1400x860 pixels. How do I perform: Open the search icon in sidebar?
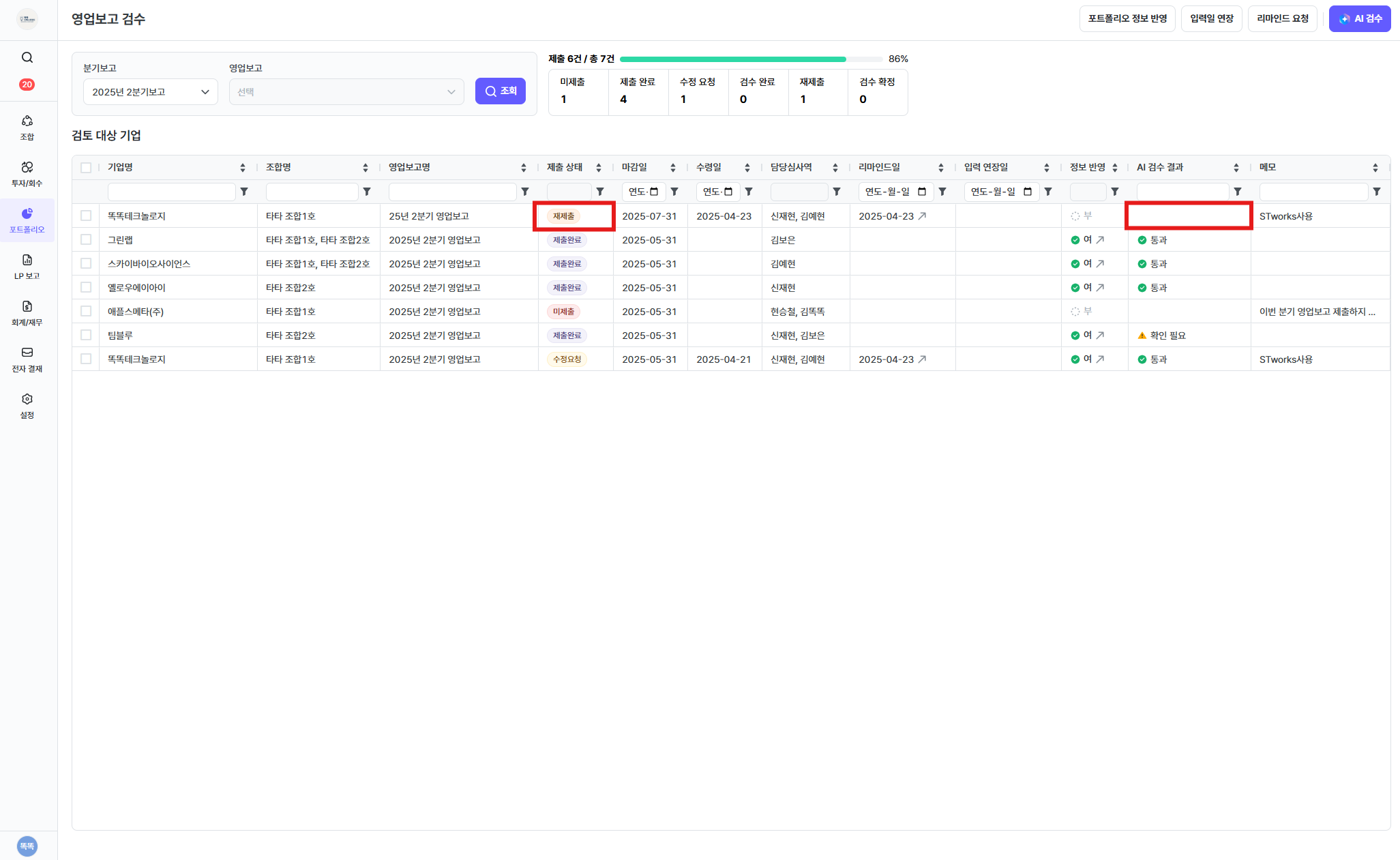(27, 57)
